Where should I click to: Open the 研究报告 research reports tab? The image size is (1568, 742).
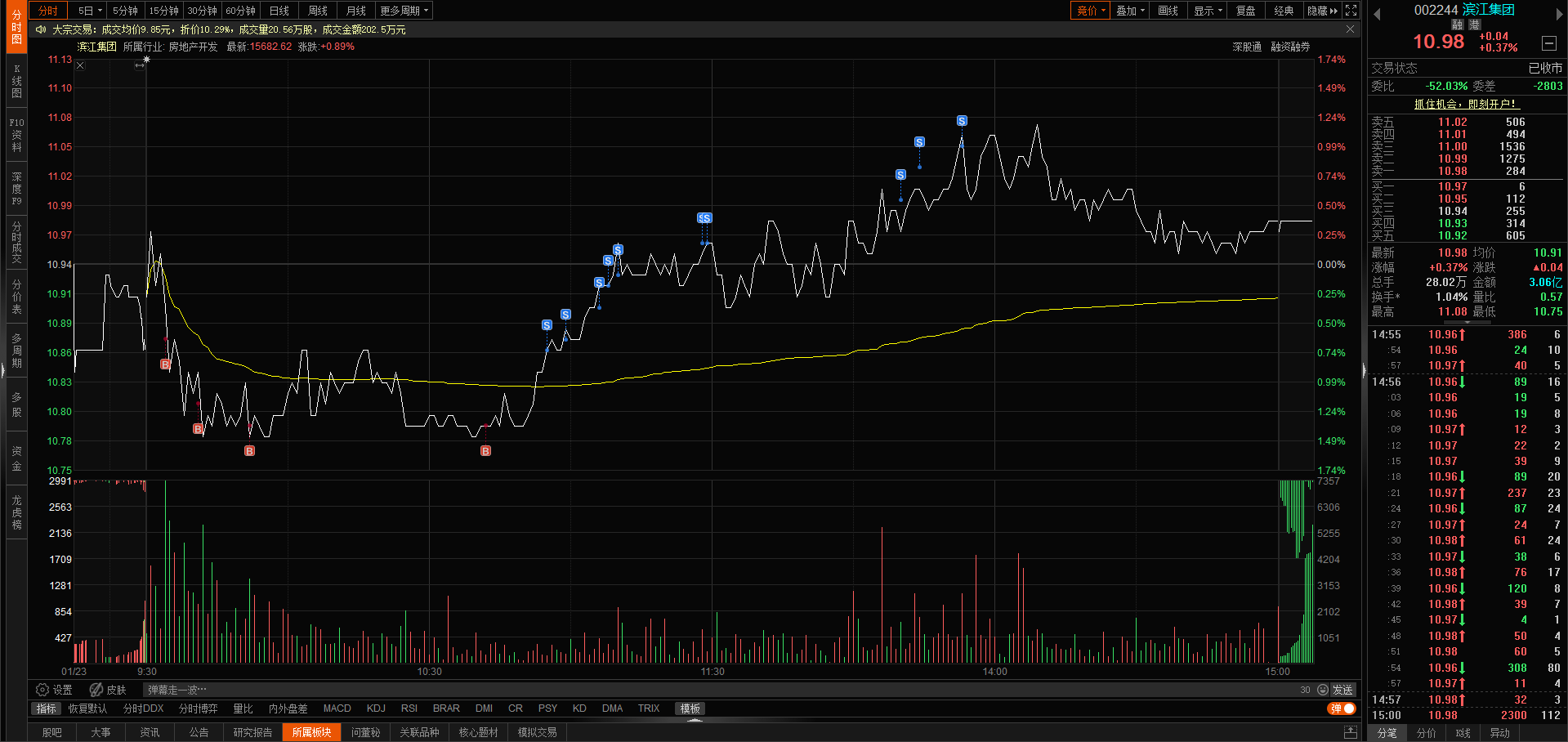pos(253,732)
